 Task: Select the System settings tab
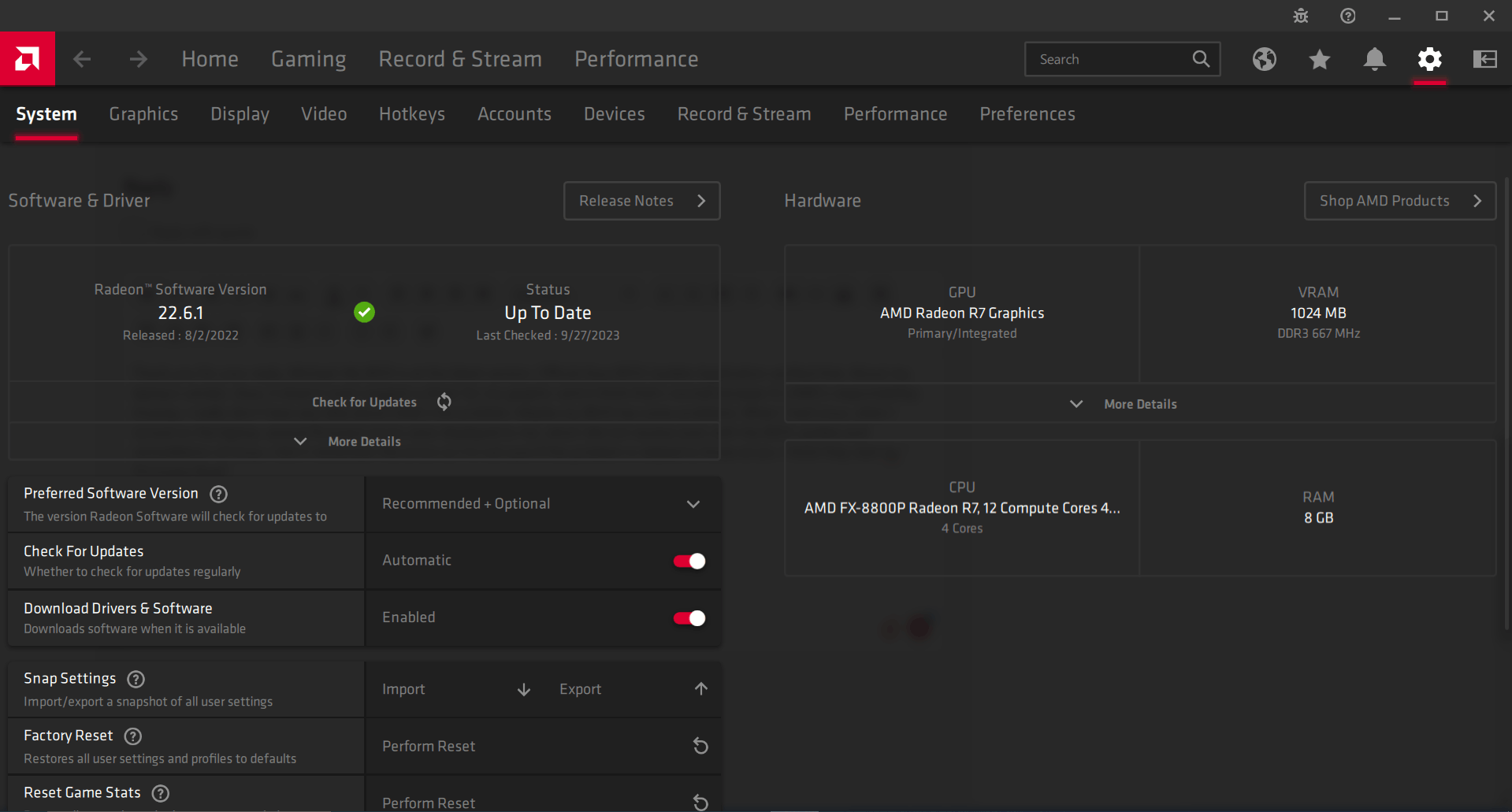click(x=46, y=114)
